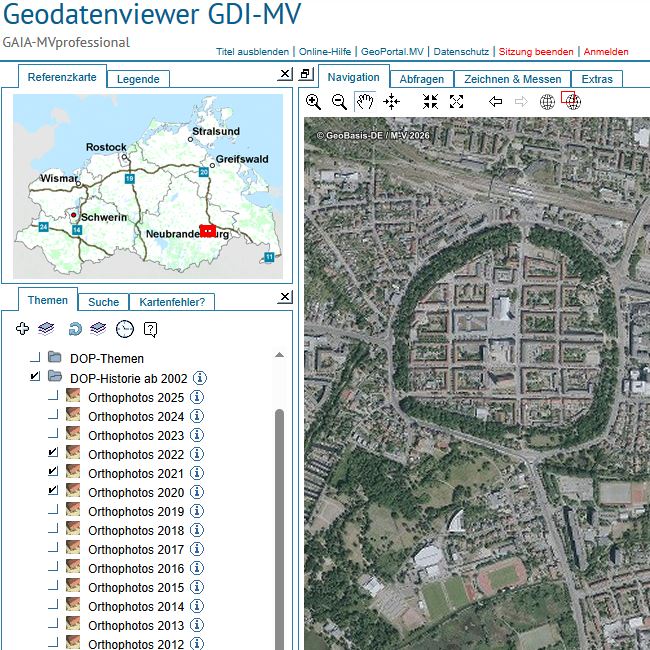
Task: Click the themes list up arrow
Action: click(x=279, y=355)
